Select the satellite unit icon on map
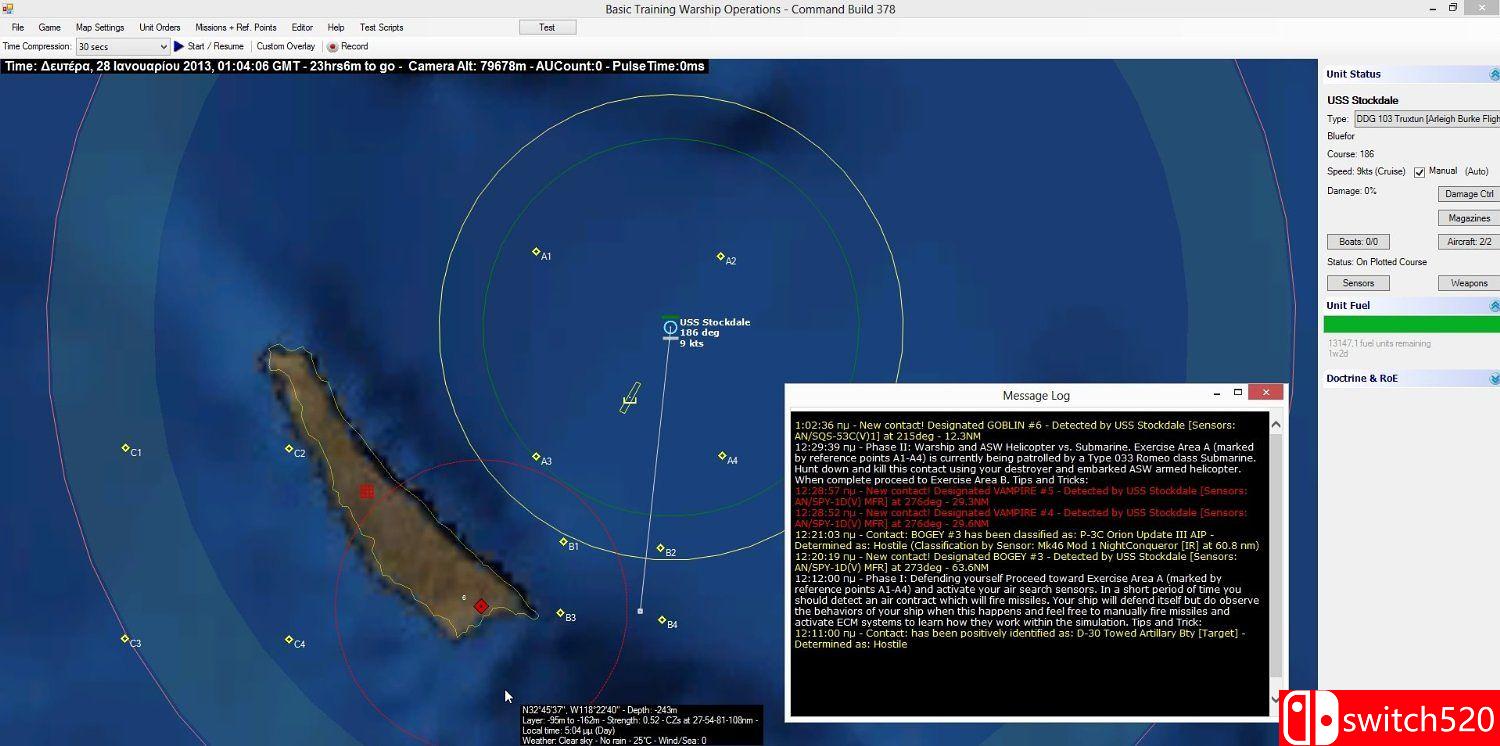 (629, 398)
